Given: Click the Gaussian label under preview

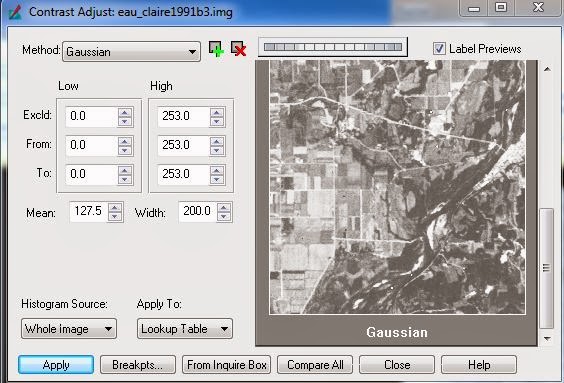Looking at the screenshot, I should tap(397, 332).
